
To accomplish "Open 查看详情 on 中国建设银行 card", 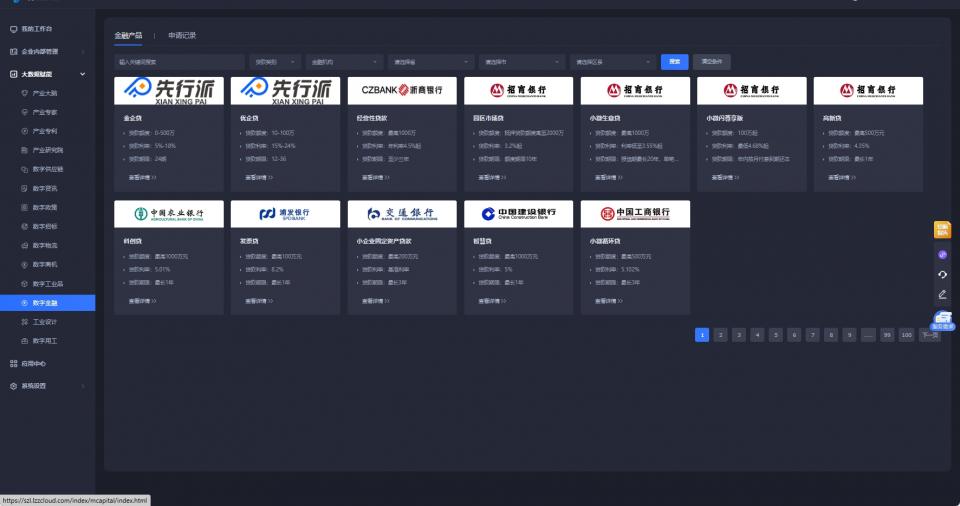I will point(492,301).
